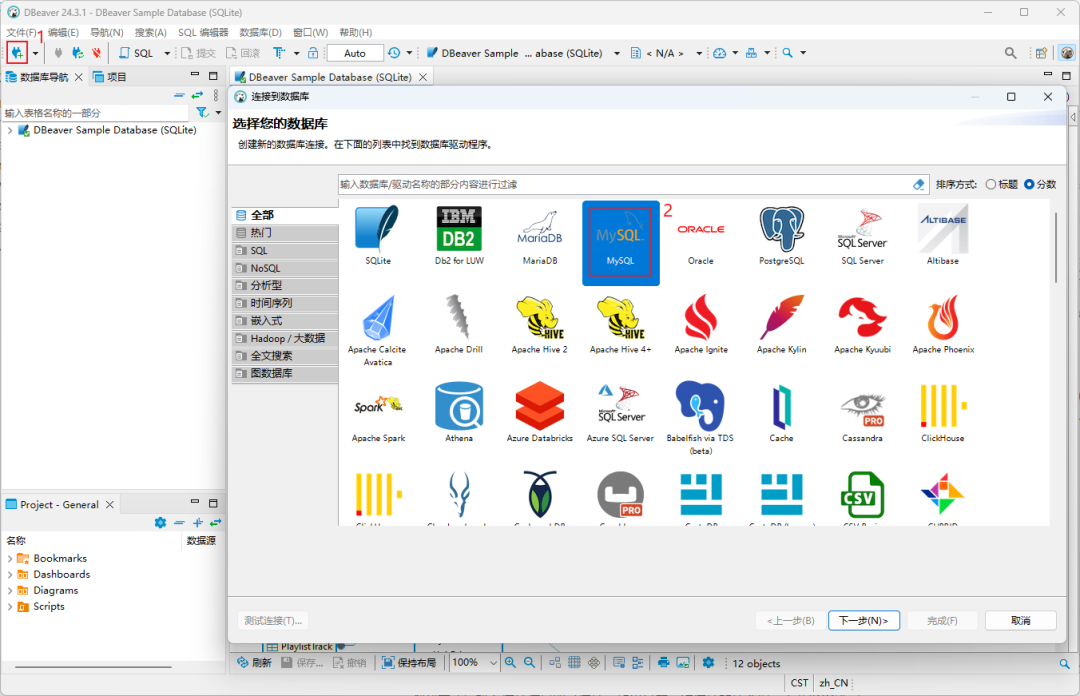Select the Azure Databricks driver
The image size is (1080, 696).
coord(539,413)
